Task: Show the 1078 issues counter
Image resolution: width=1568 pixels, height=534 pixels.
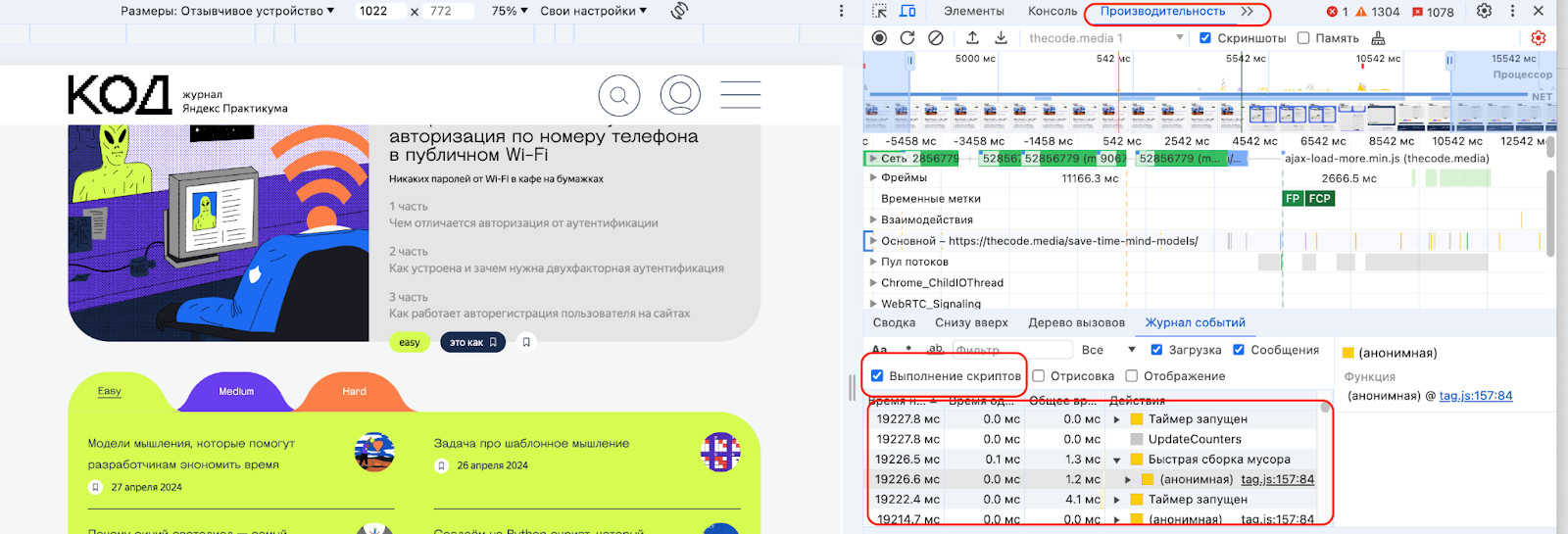Action: [1433, 12]
